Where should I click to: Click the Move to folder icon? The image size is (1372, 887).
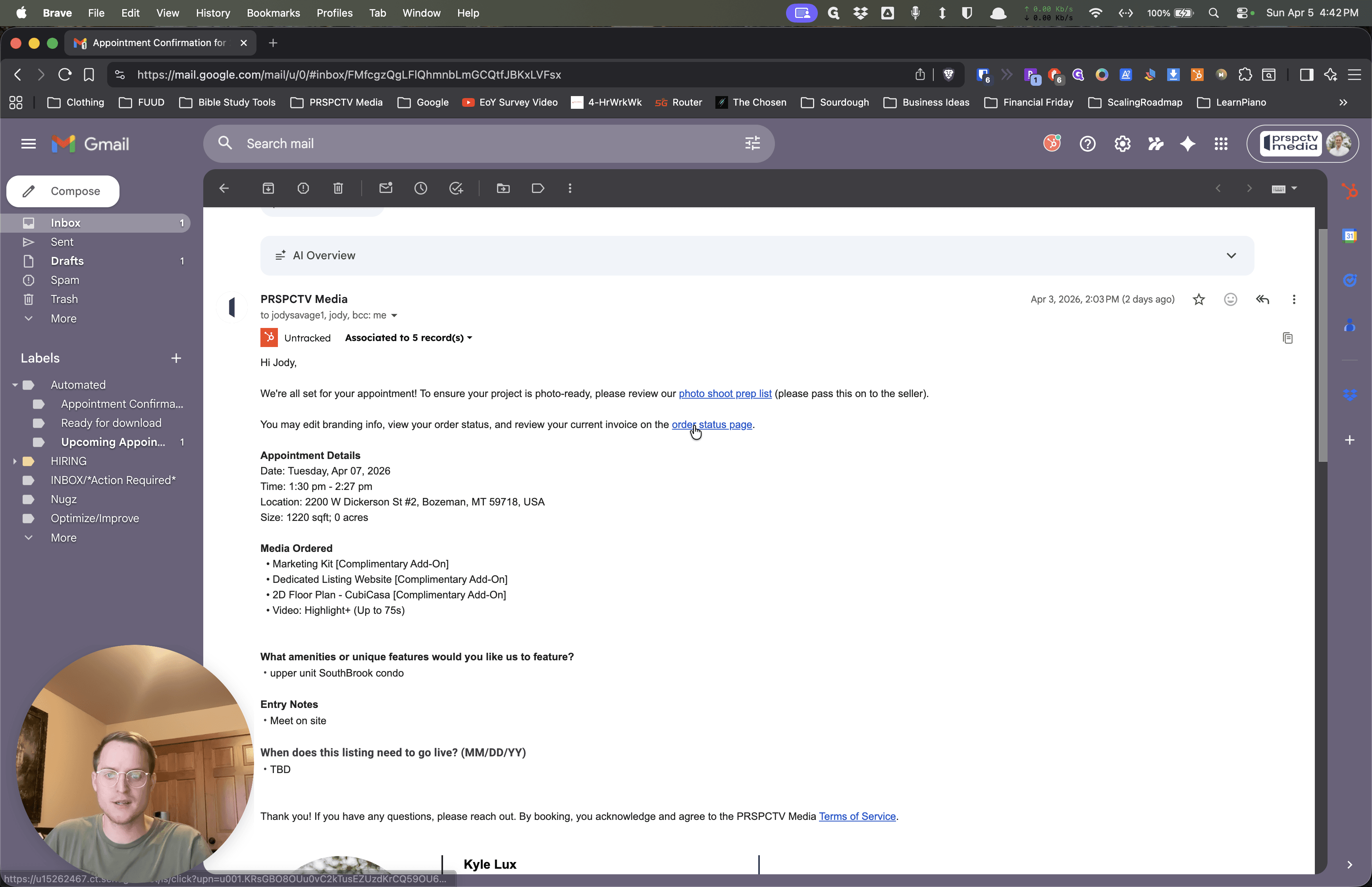click(503, 188)
